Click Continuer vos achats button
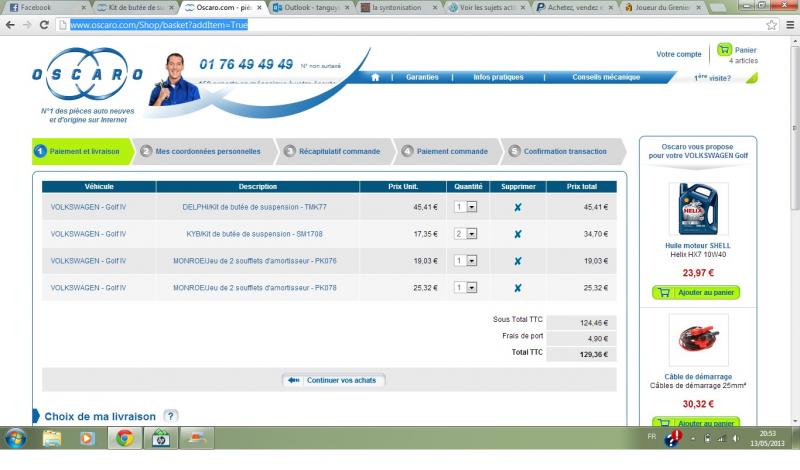 point(333,380)
